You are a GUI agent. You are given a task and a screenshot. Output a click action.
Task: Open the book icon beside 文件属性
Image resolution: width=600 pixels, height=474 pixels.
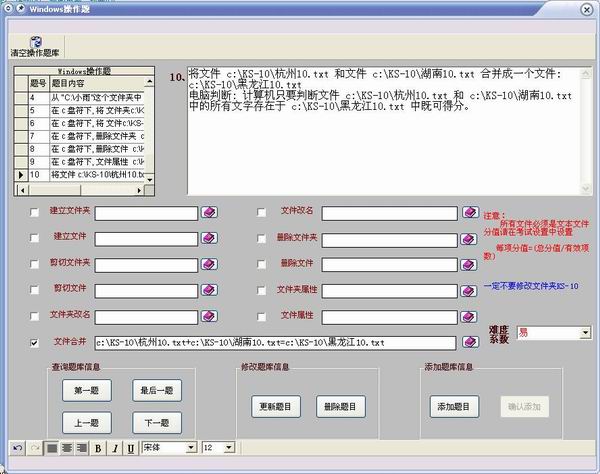click(468, 317)
